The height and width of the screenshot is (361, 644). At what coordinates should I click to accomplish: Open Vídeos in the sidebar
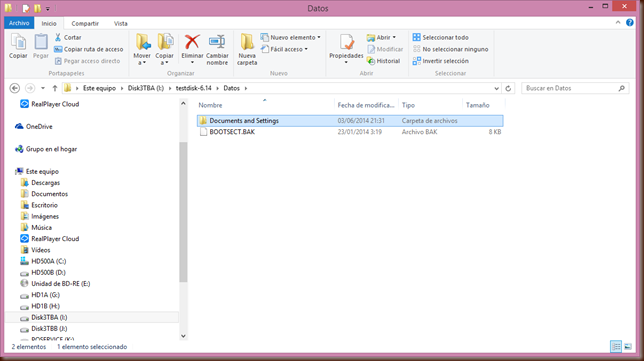click(35, 250)
